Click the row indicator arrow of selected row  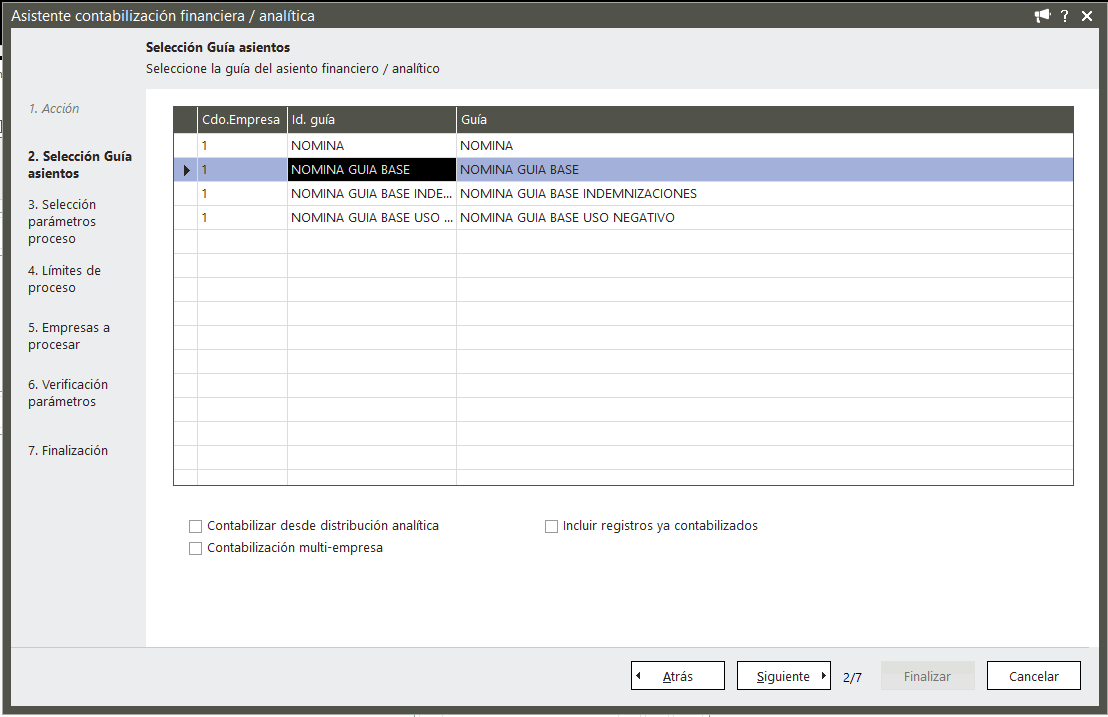click(186, 170)
